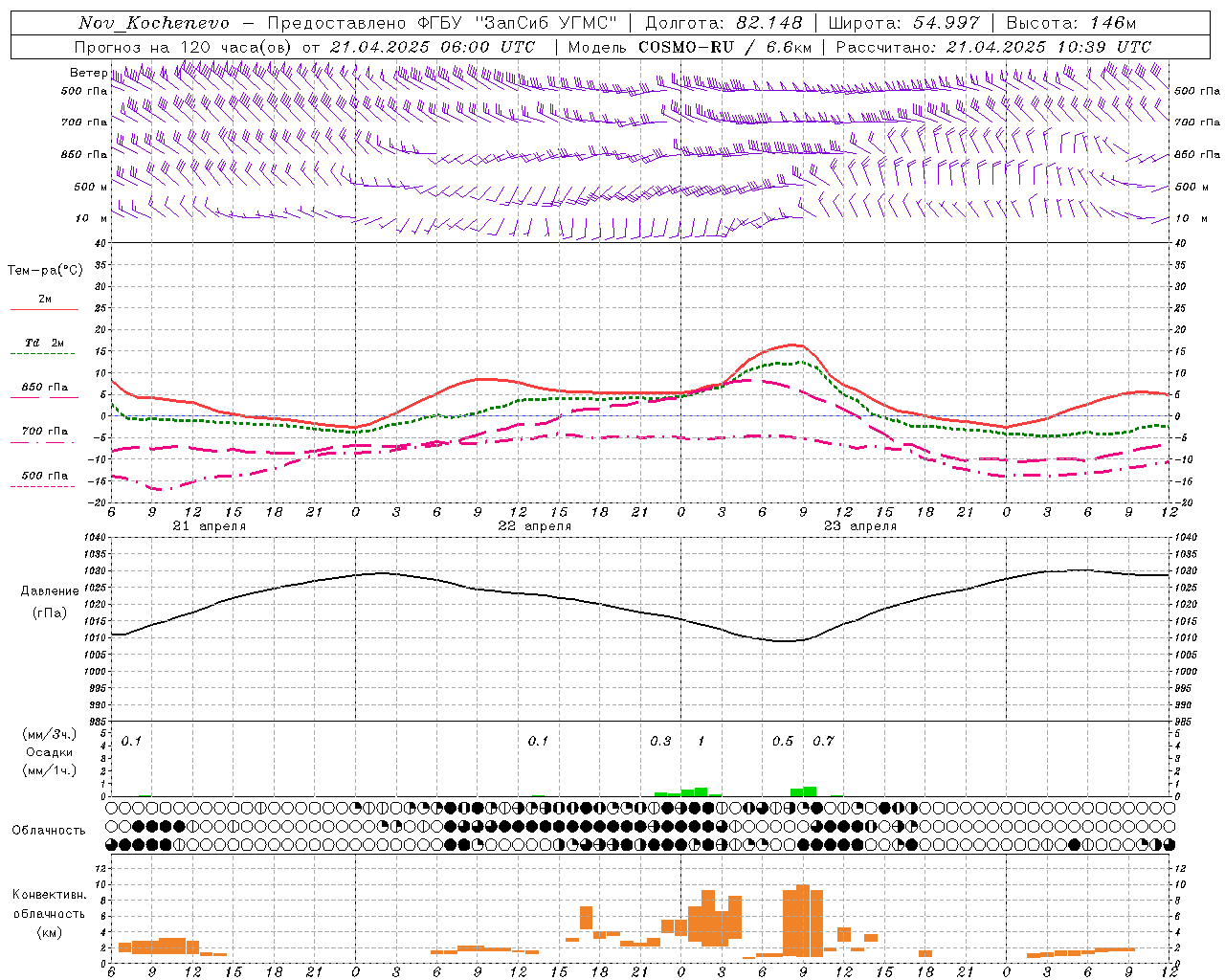1225x980 pixels.
Task: Click the '10 м' wind level label on left
Action: tap(91, 218)
